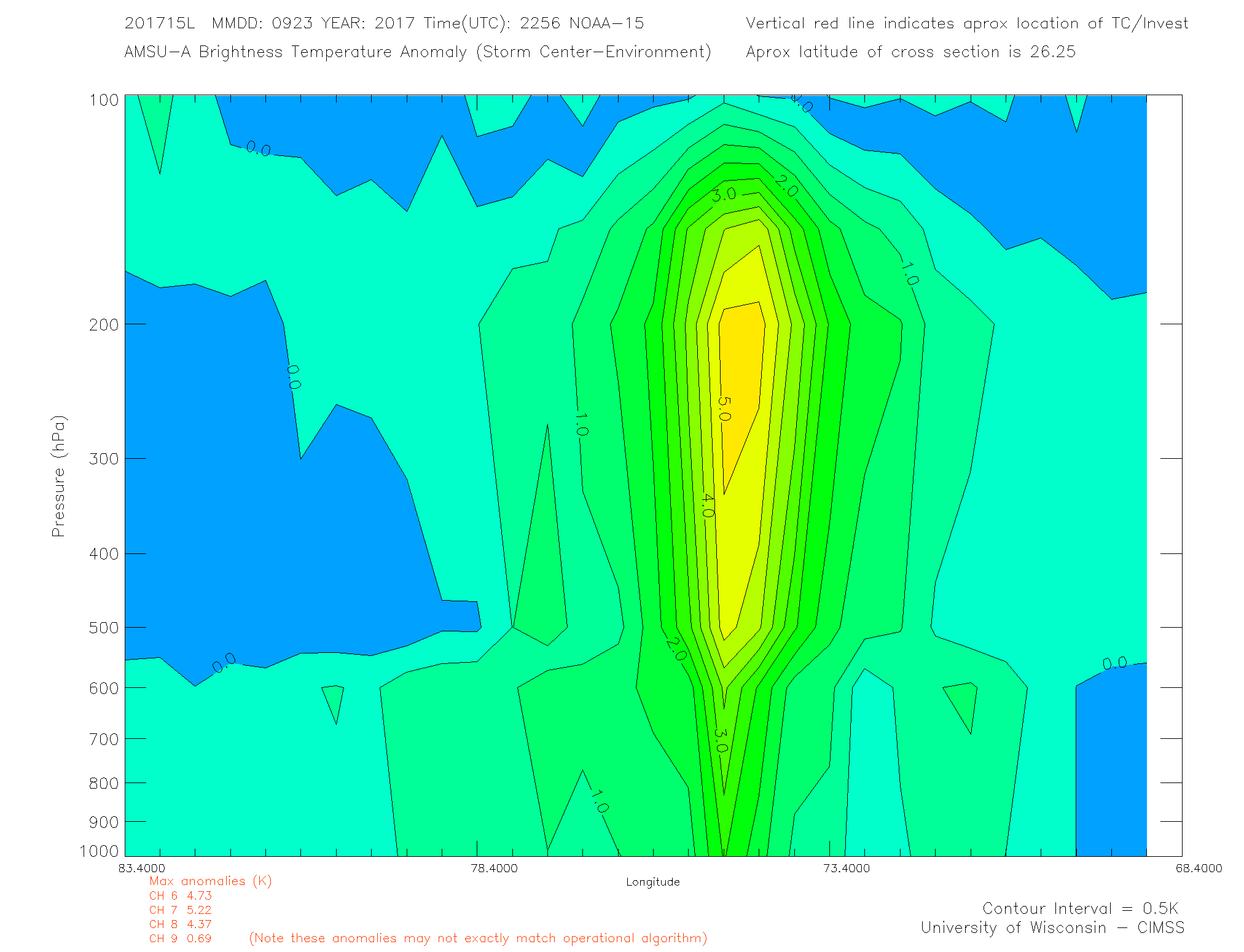
Task: Click the Max anomalies (K) heading
Action: click(210, 881)
